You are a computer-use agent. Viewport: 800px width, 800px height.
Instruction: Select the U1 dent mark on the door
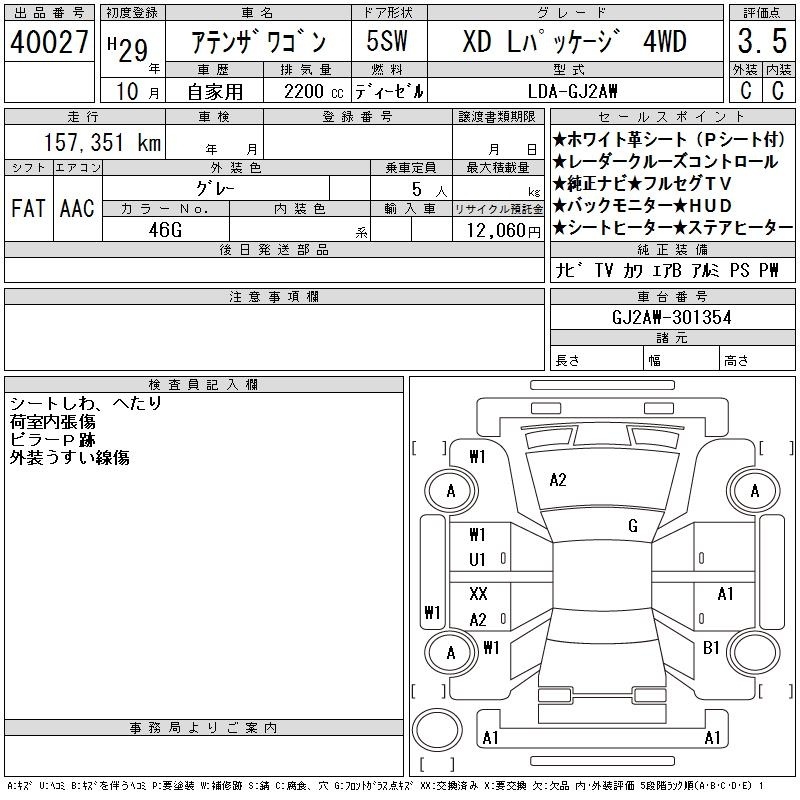(478, 560)
